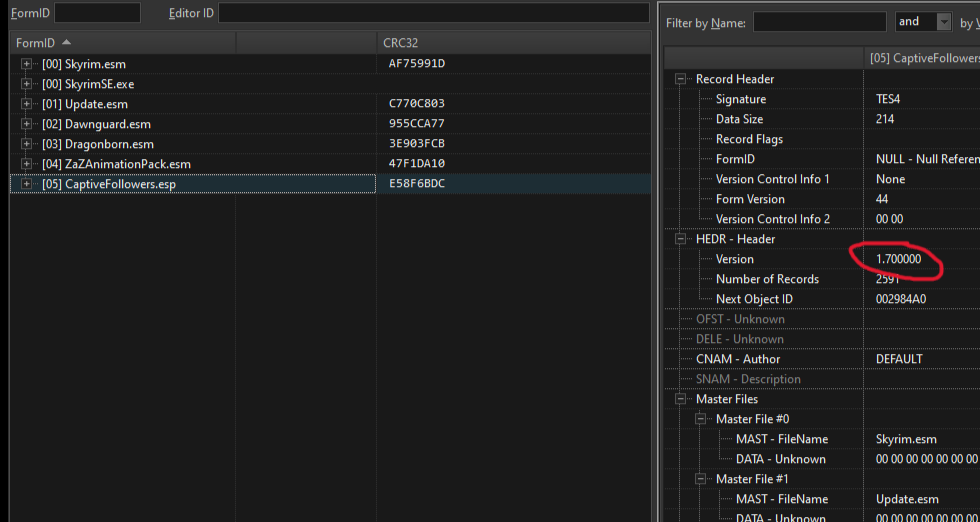This screenshot has height=522, width=980.
Task: Sort by the CRC32 column header
Action: click(514, 43)
